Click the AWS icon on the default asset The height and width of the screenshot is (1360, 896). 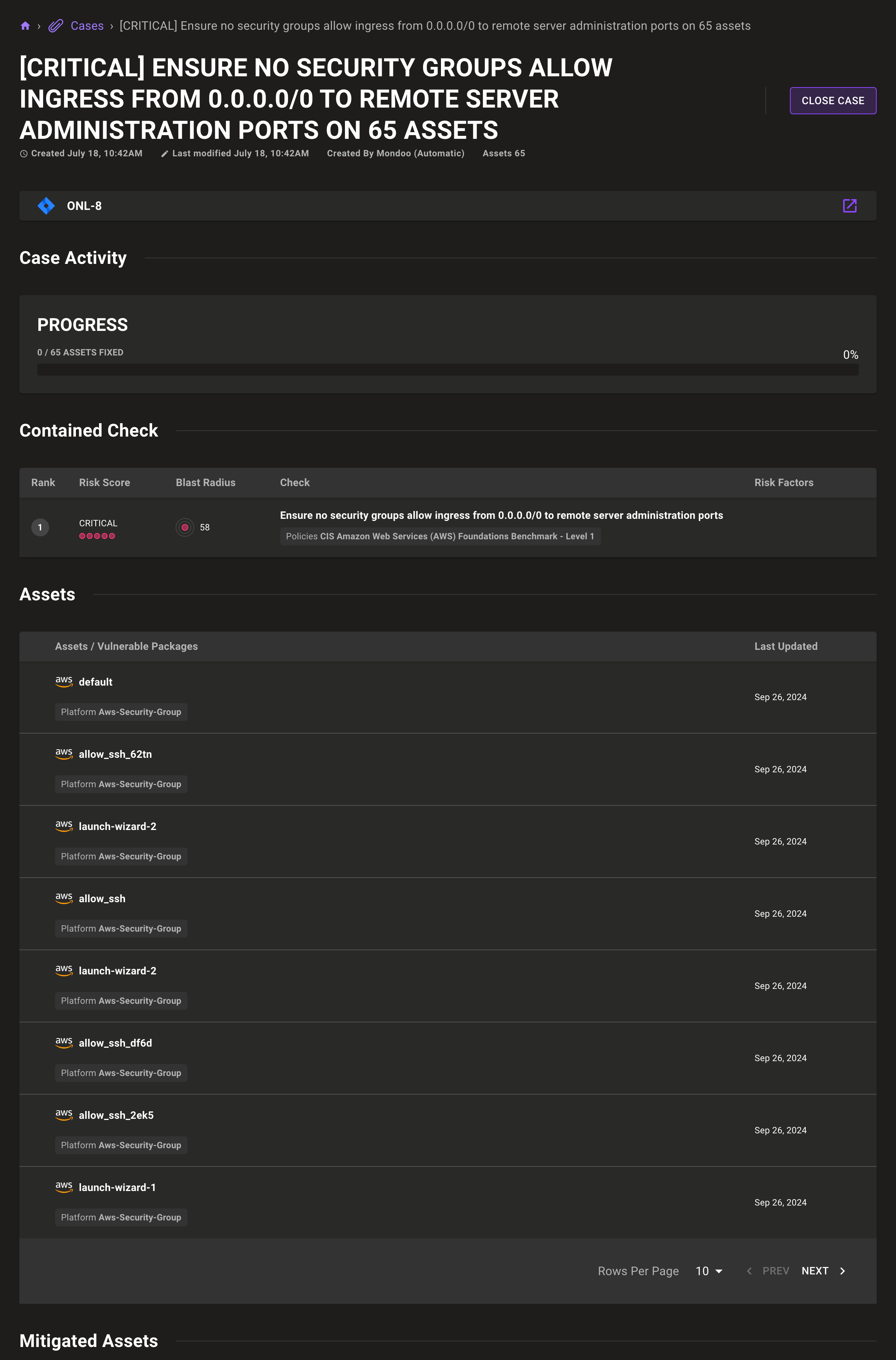63,682
